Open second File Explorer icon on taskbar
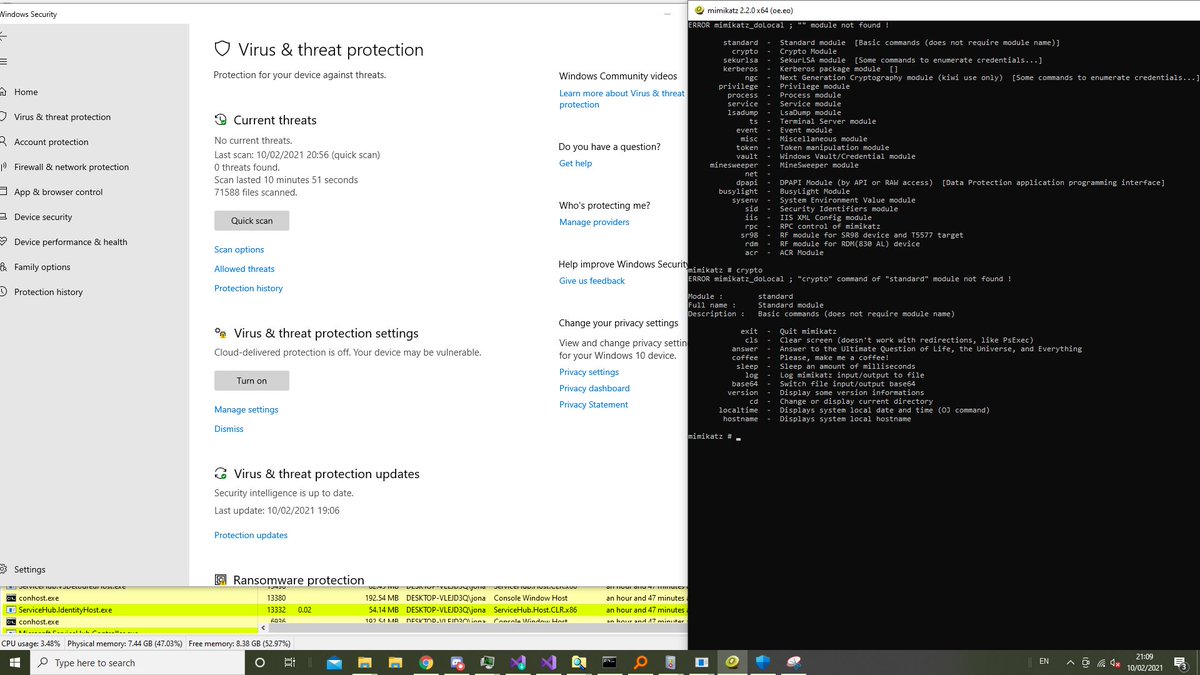Image resolution: width=1200 pixels, height=675 pixels. click(396, 663)
